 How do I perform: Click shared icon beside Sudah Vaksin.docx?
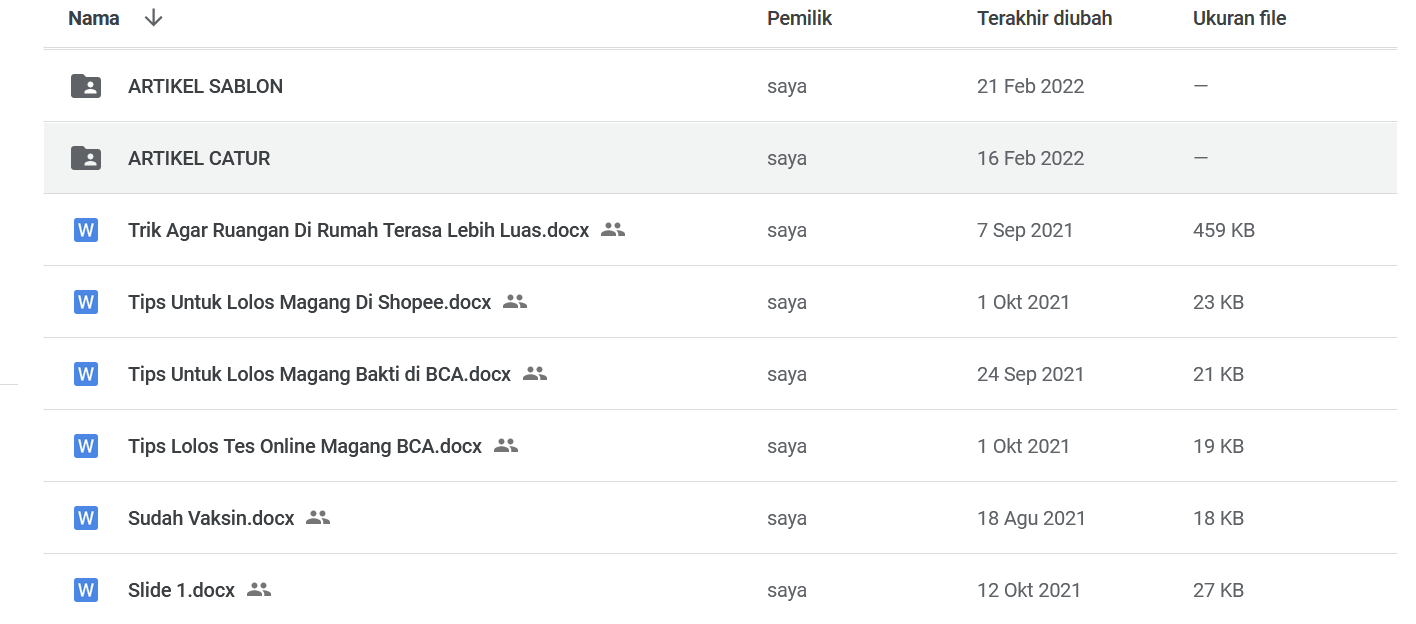pos(318,518)
